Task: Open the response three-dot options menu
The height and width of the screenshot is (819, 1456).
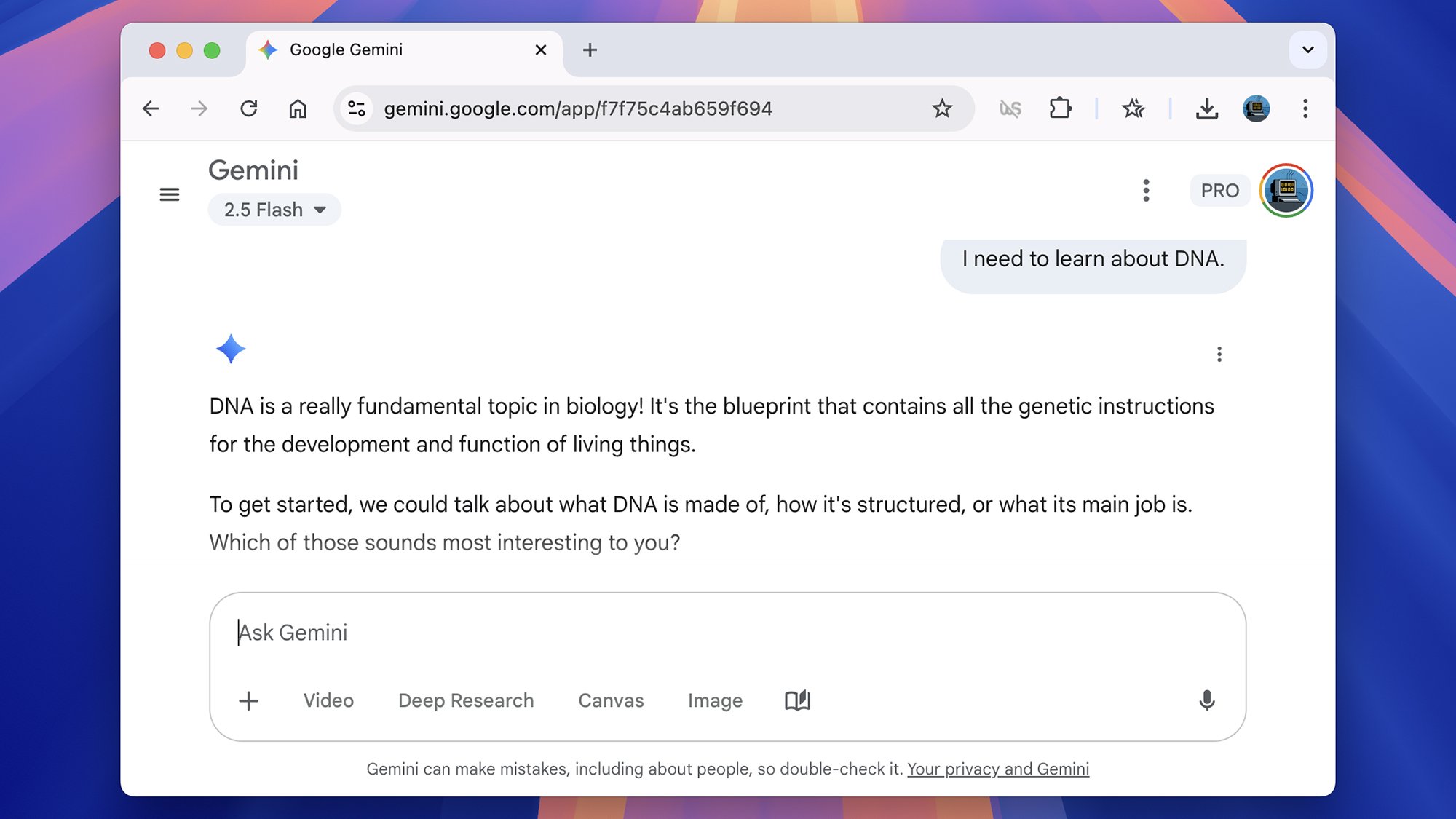Action: point(1219,355)
